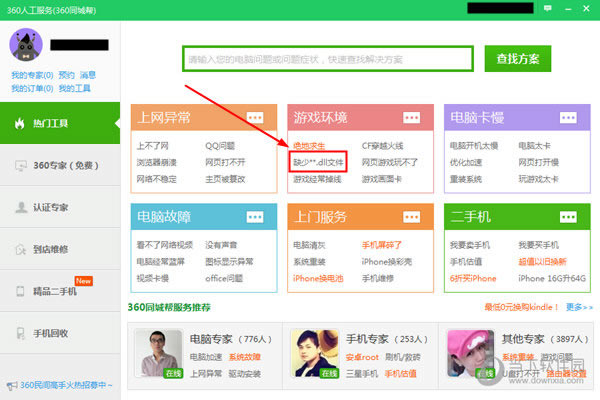
Task: Select 到店维修 sidebar tab
Action: click(60, 250)
